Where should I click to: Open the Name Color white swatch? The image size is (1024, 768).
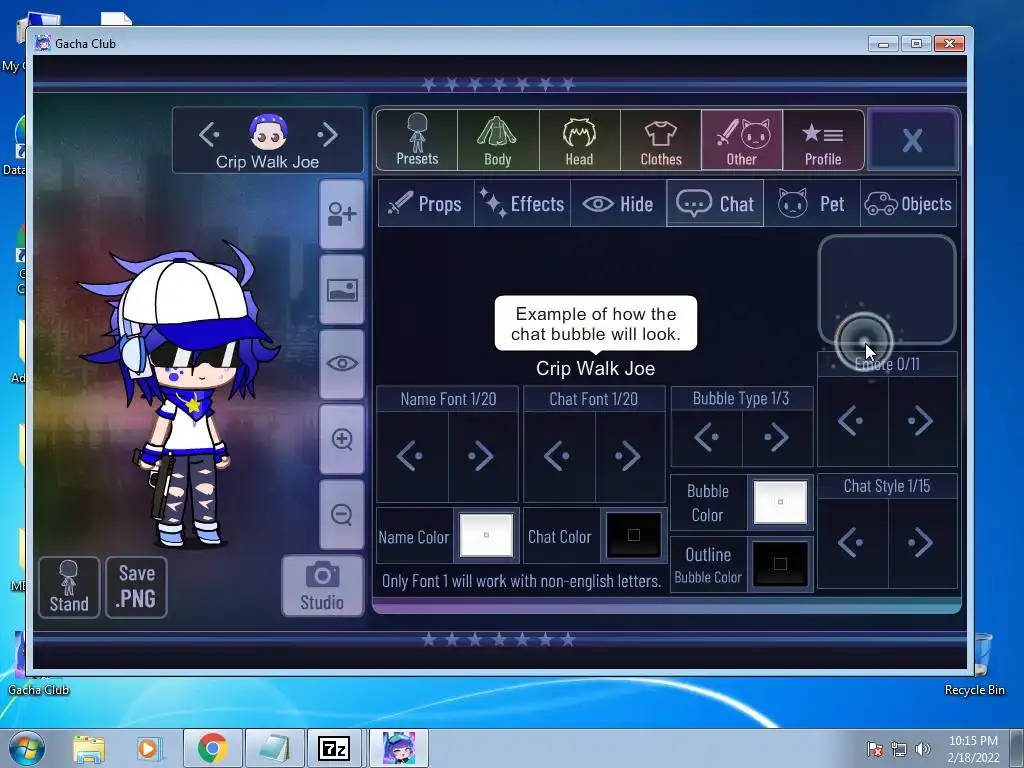pos(487,535)
